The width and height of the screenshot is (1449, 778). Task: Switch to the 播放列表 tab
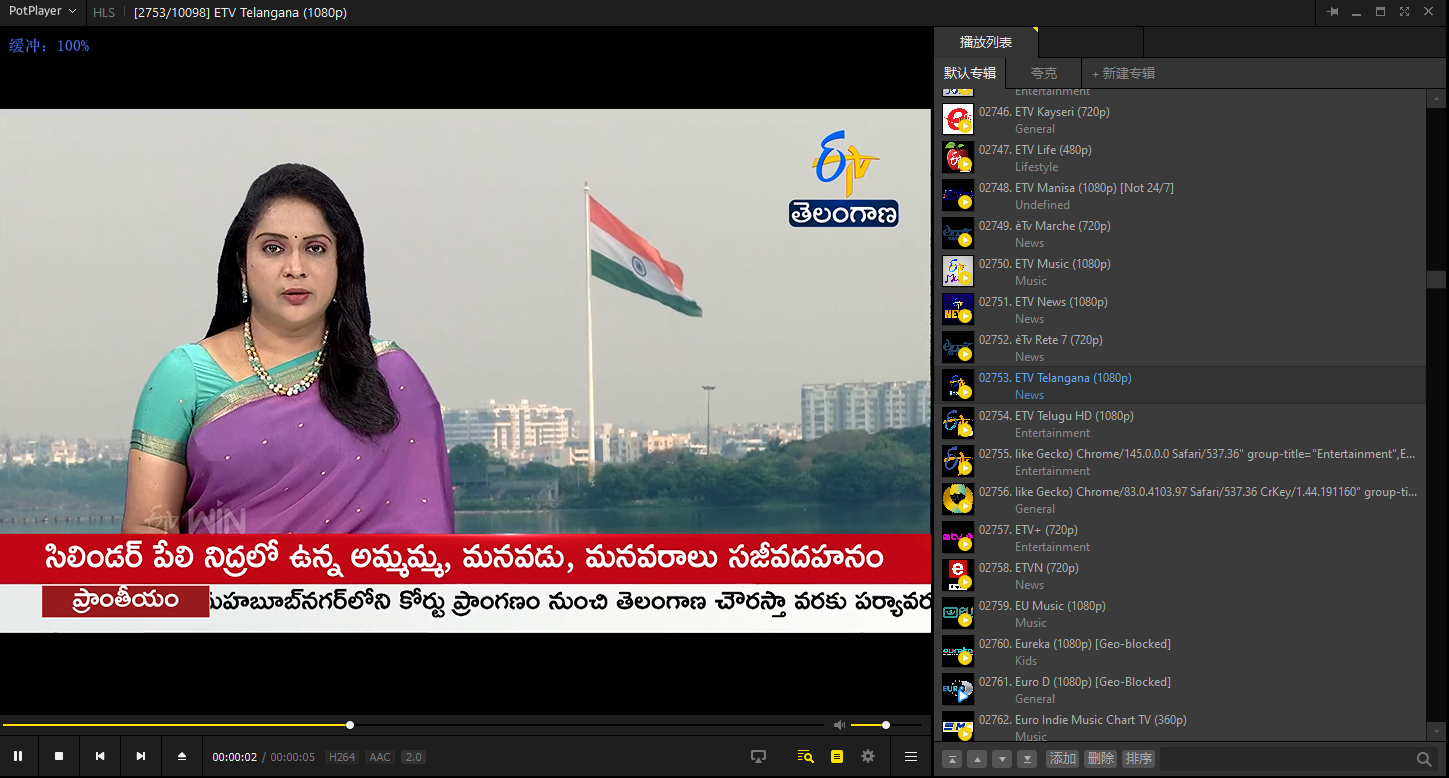[986, 42]
